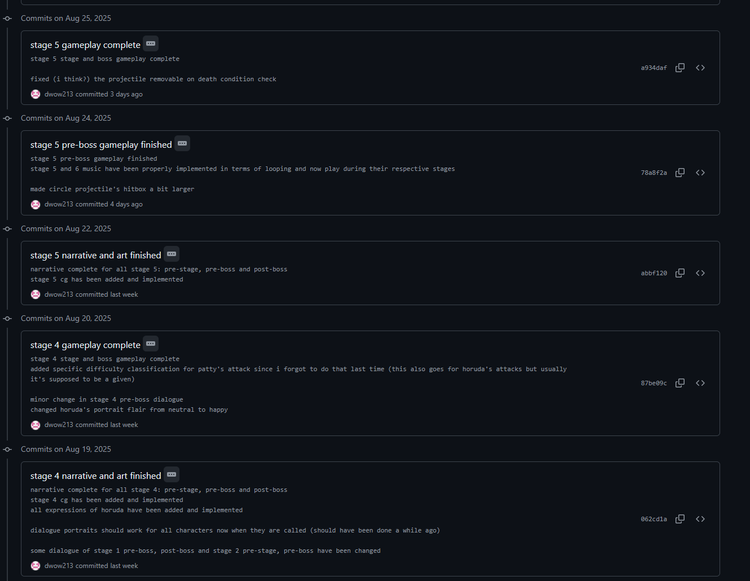This screenshot has height=581, width=750.
Task: Copy full SHA for commit 78a8f2a
Action: click(680, 173)
